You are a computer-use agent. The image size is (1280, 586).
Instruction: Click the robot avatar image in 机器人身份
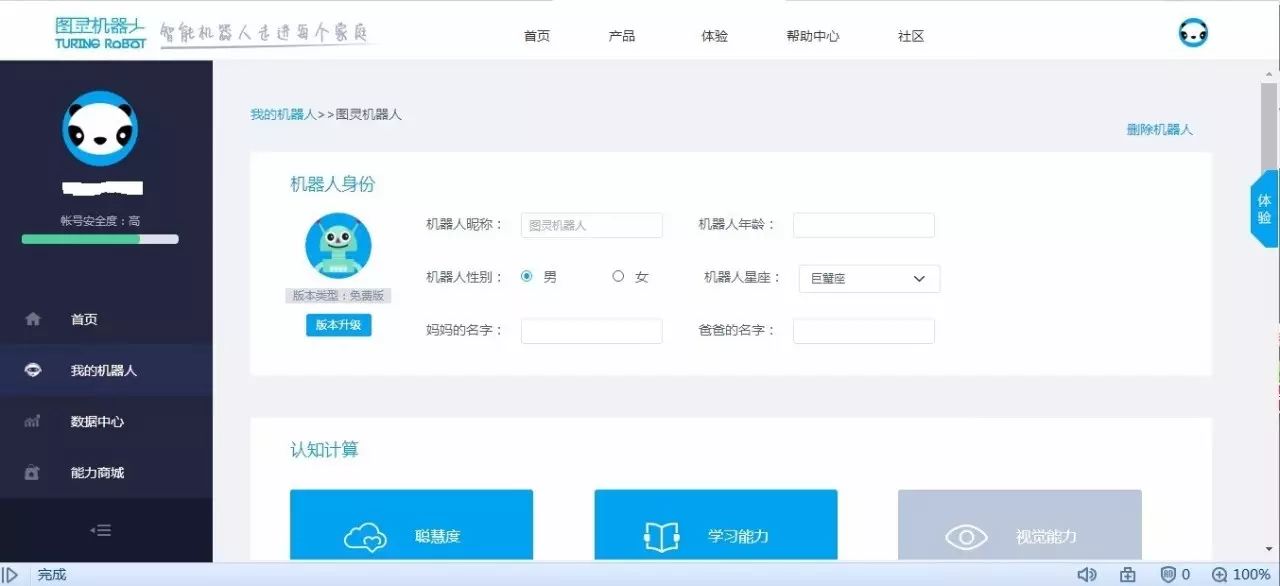pyautogui.click(x=338, y=245)
